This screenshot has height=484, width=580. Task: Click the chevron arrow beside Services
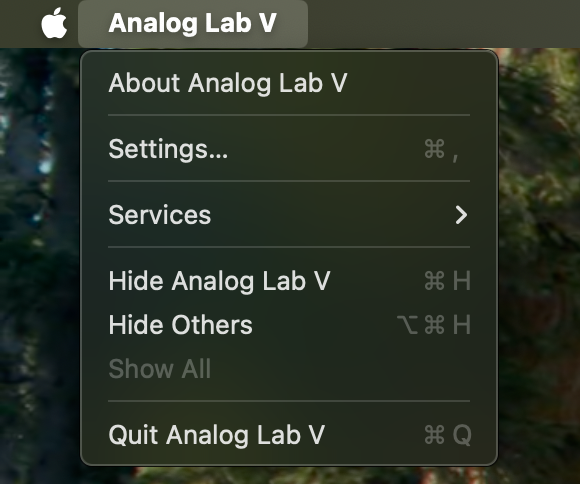point(461,215)
